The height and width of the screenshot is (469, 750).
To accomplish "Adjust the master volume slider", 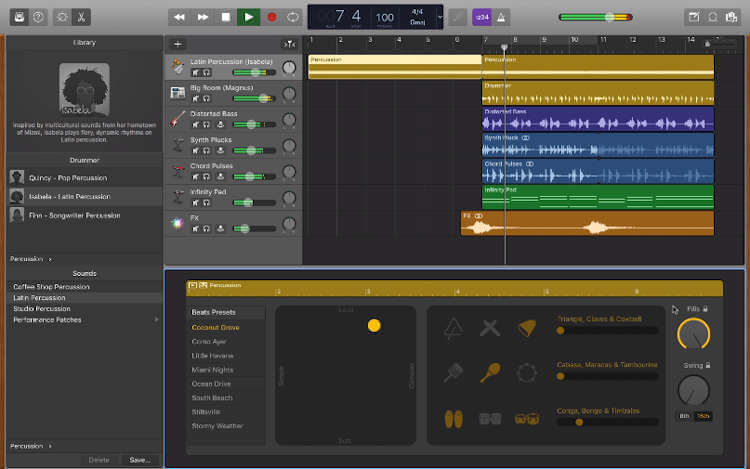I will (596, 17).
